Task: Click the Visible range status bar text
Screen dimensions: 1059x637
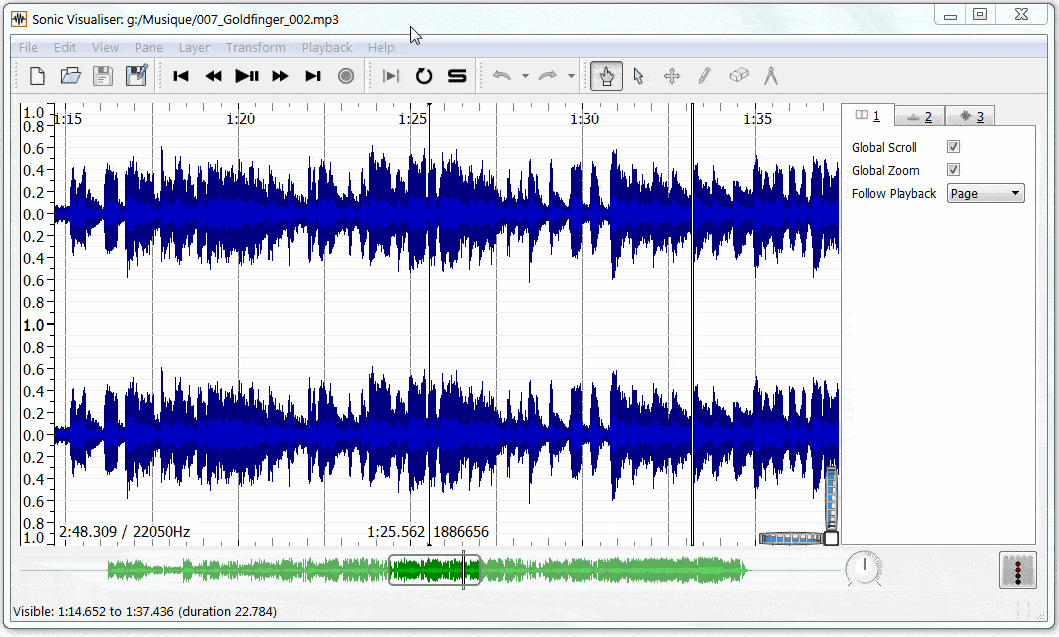Action: pyautogui.click(x=145, y=611)
